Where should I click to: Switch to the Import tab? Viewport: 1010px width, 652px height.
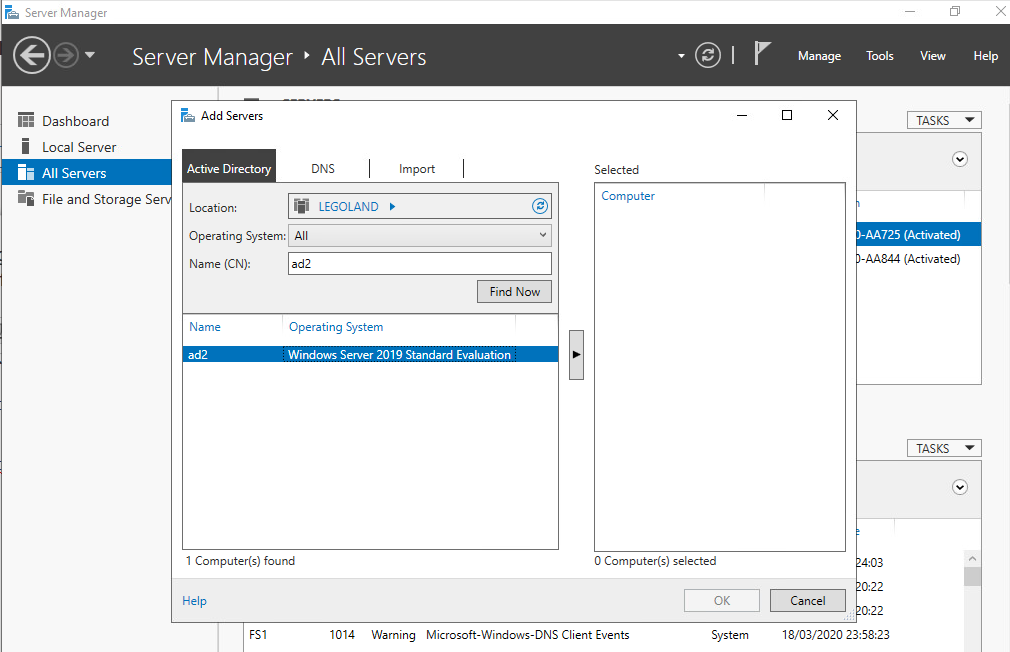tap(417, 169)
